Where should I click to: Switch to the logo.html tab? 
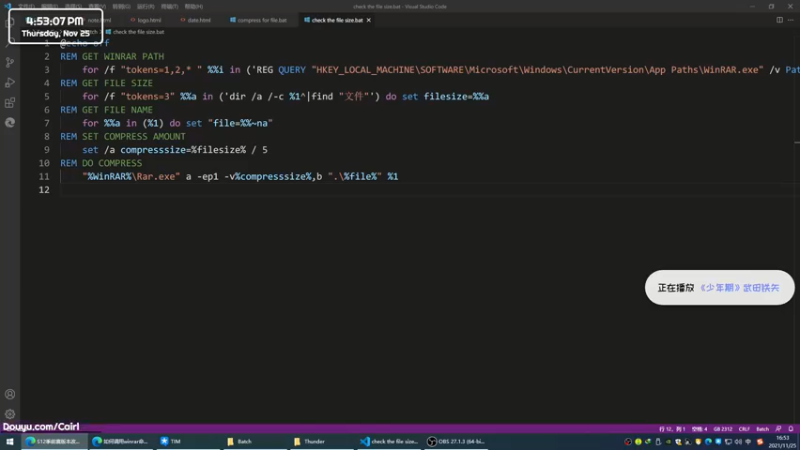(x=146, y=20)
